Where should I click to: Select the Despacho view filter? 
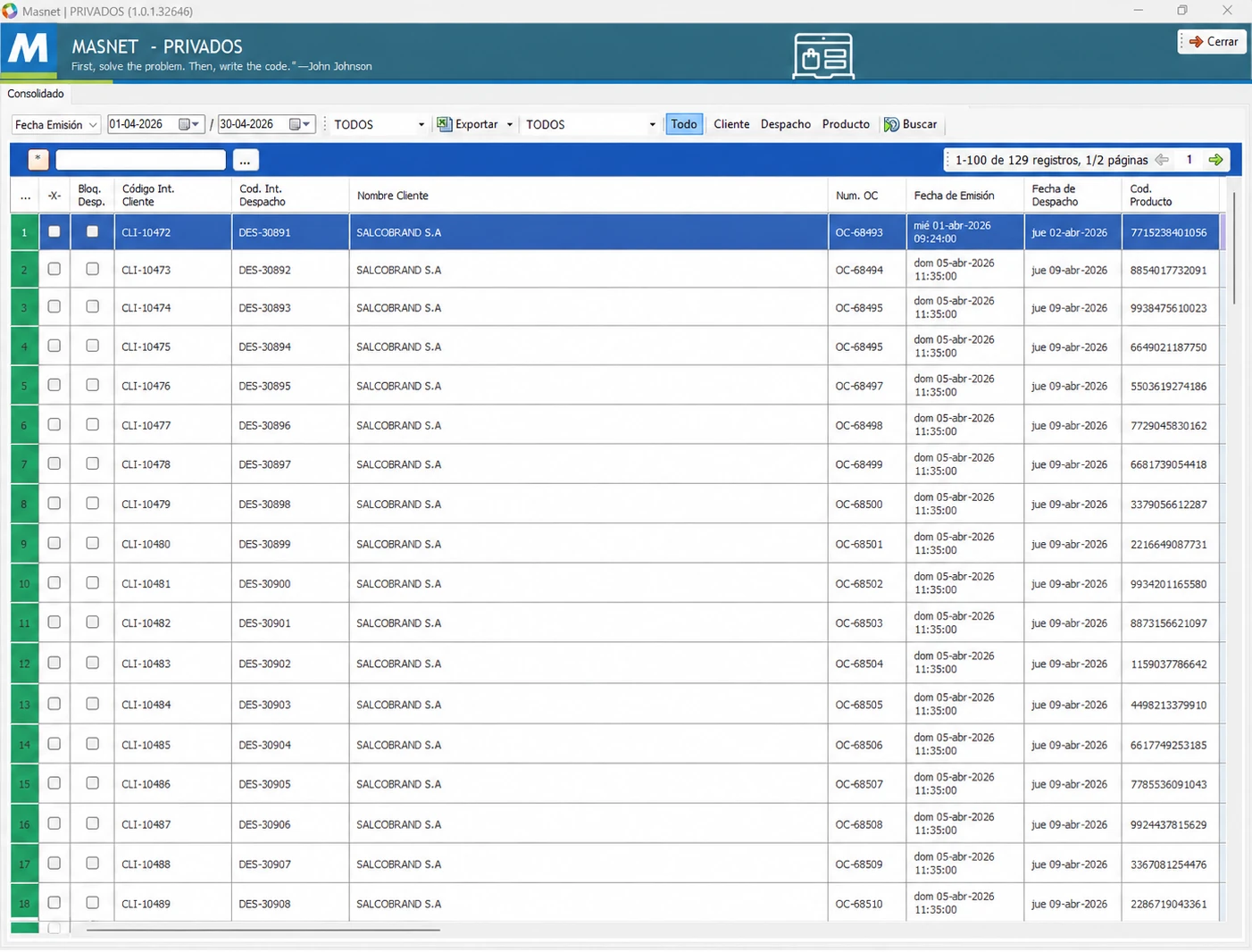pyautogui.click(x=786, y=124)
